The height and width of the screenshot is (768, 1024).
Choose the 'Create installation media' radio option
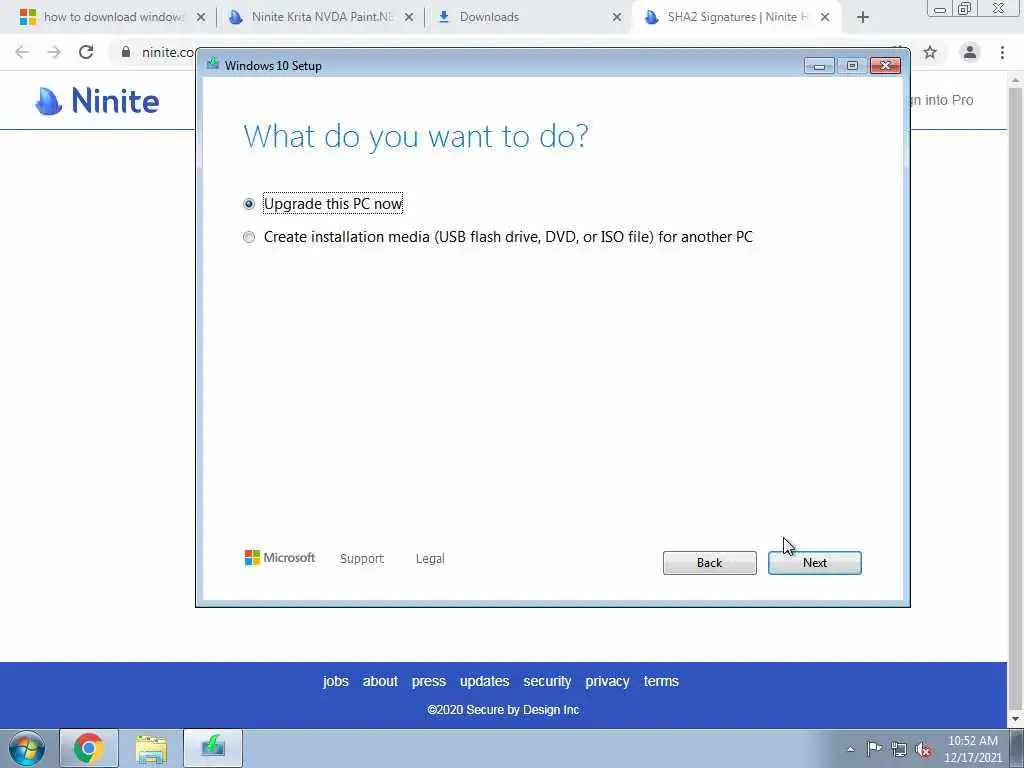249,237
